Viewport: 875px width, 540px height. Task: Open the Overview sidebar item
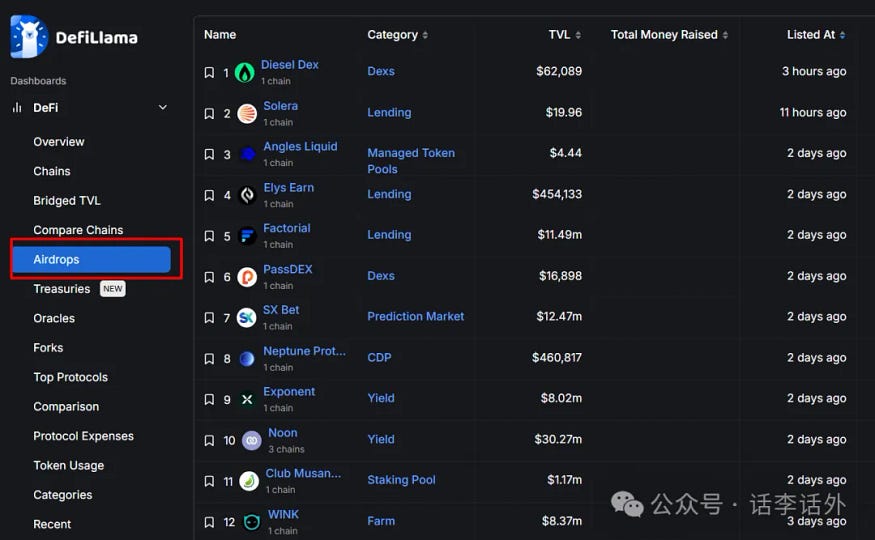click(59, 142)
